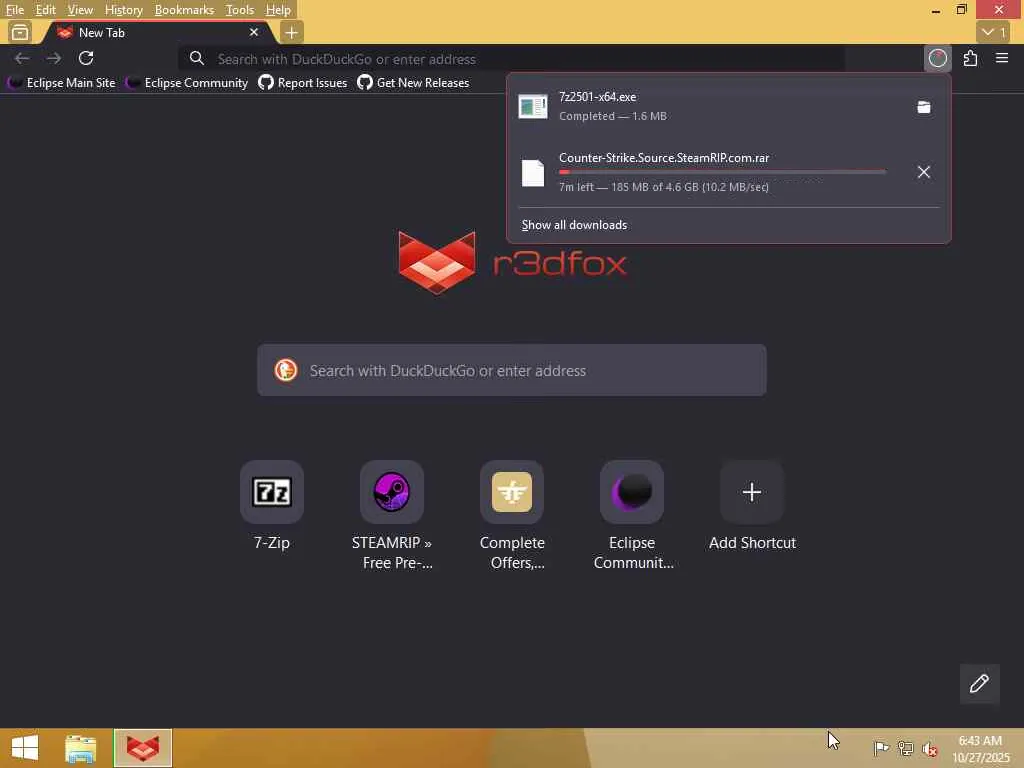
Task: Open File Explorer from the taskbar
Action: point(80,748)
